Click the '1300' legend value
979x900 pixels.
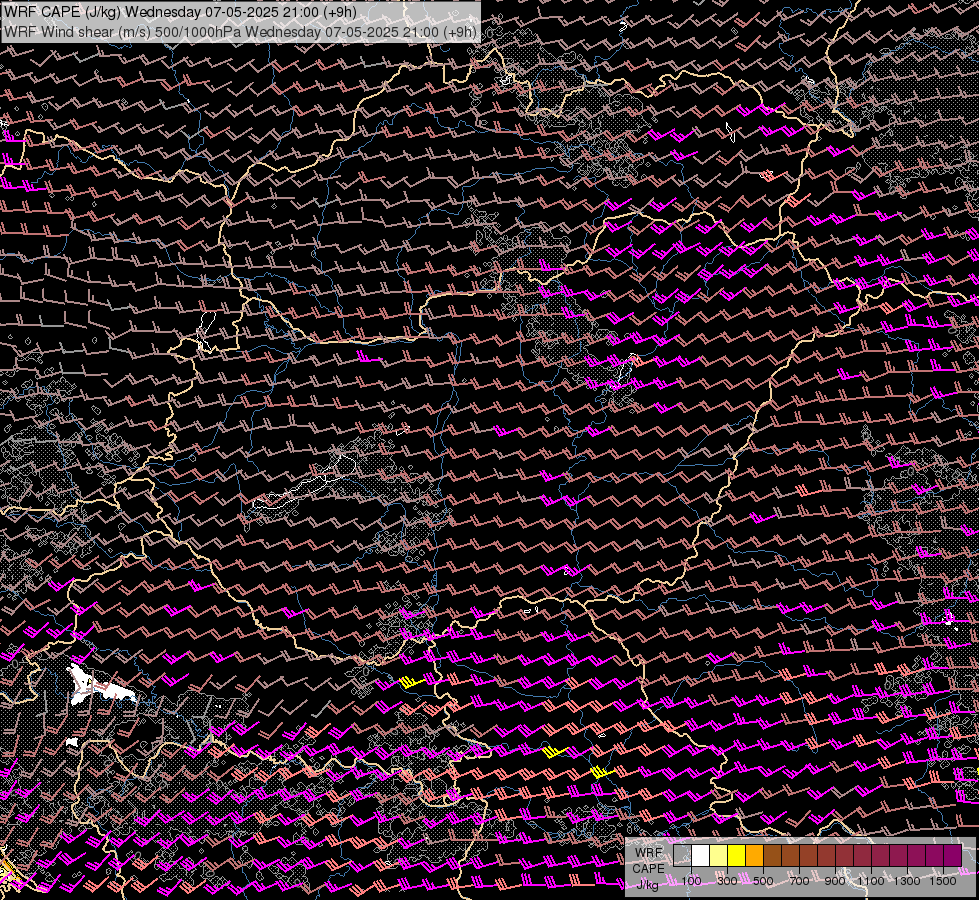(x=907, y=881)
